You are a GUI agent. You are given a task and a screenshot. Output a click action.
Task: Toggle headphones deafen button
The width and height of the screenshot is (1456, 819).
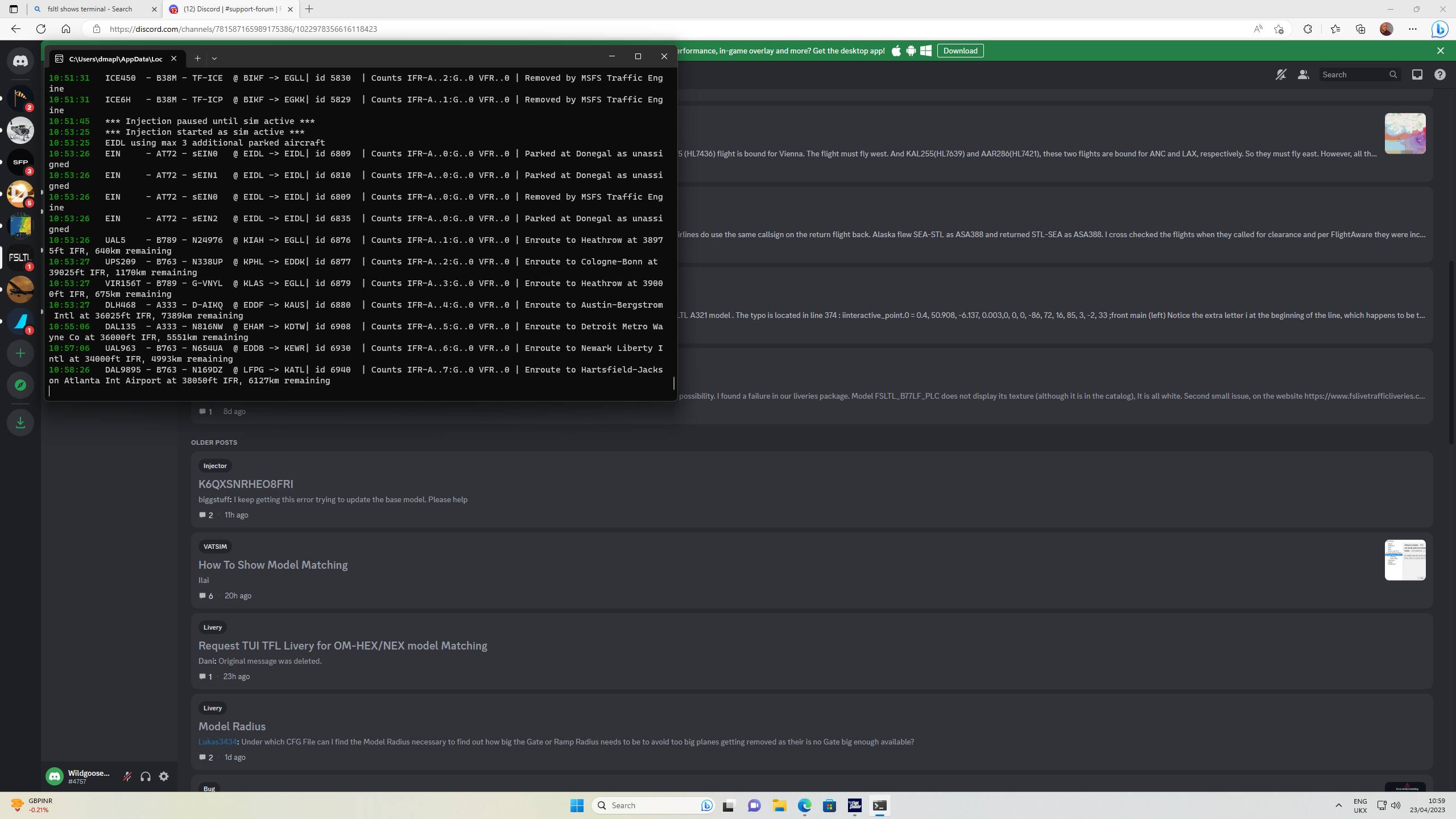[146, 776]
